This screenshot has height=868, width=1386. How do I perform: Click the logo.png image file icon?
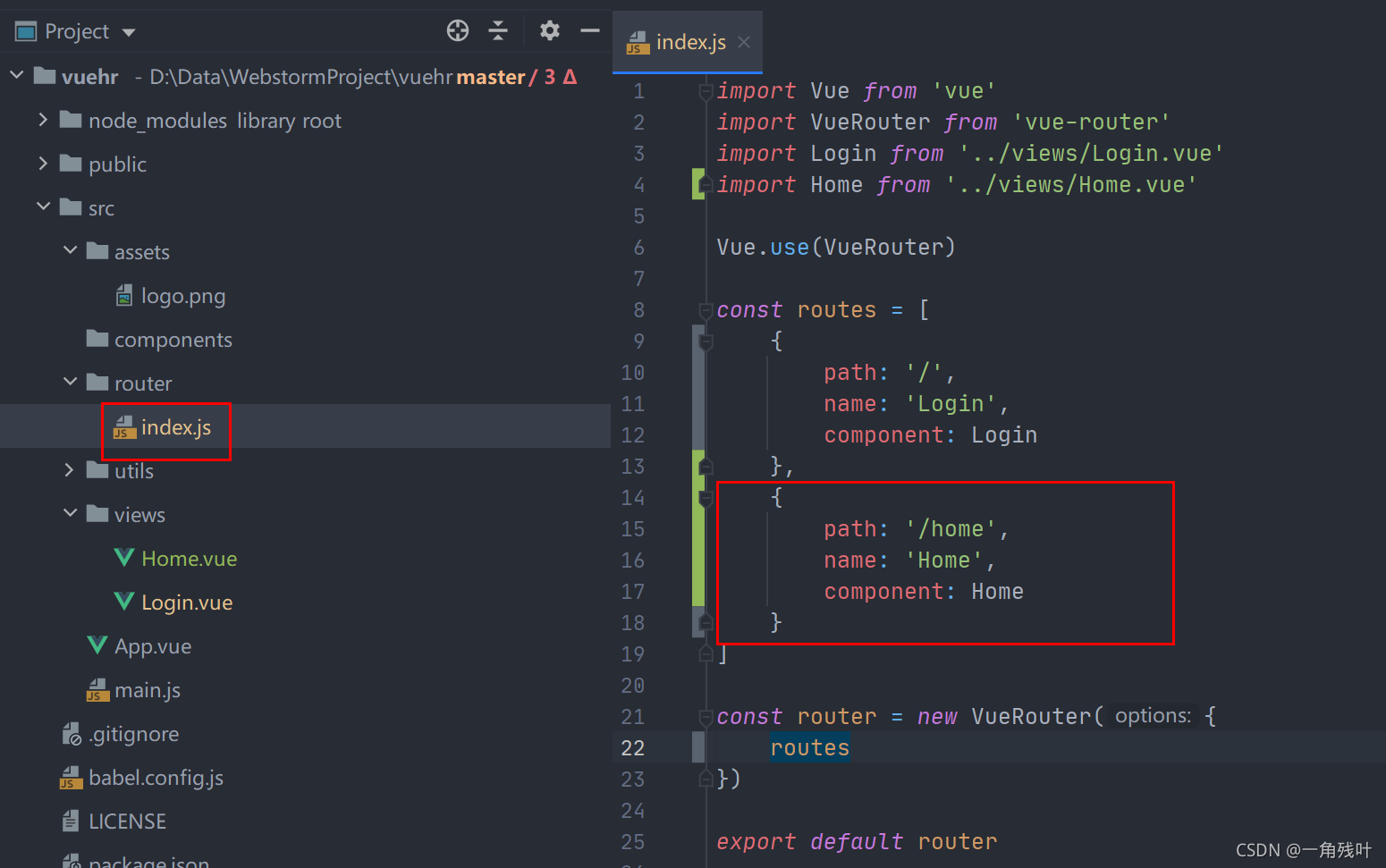point(124,295)
